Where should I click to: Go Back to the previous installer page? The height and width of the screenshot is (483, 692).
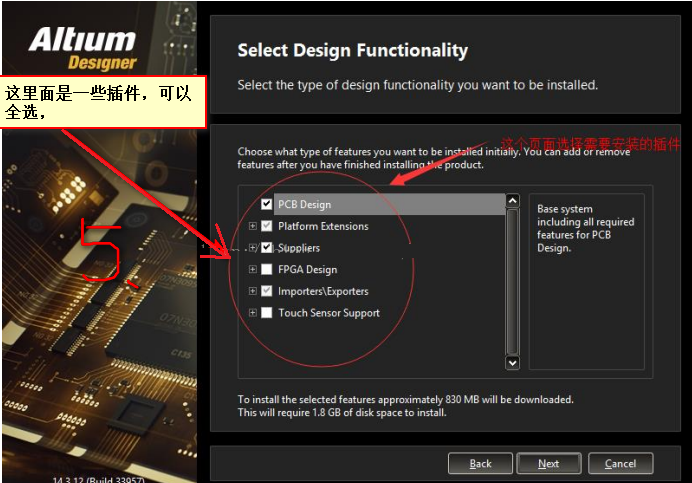click(480, 464)
